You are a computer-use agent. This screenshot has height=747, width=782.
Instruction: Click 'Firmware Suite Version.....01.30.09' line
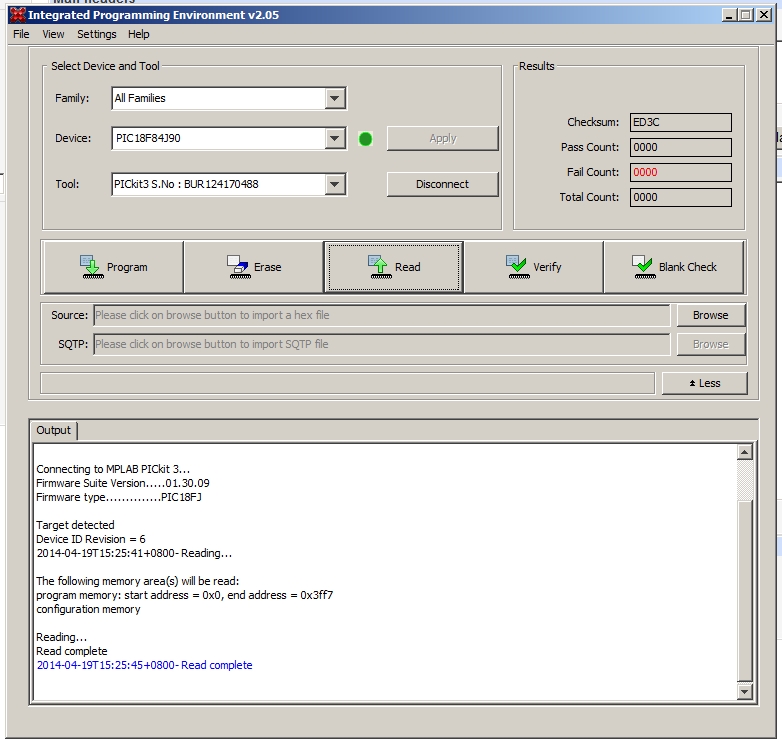(123, 483)
